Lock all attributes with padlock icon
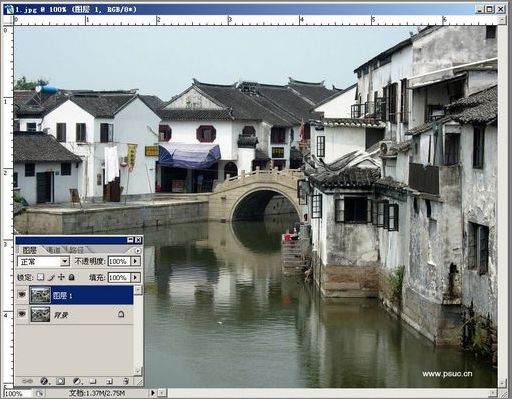The image size is (512, 399). 71,277
